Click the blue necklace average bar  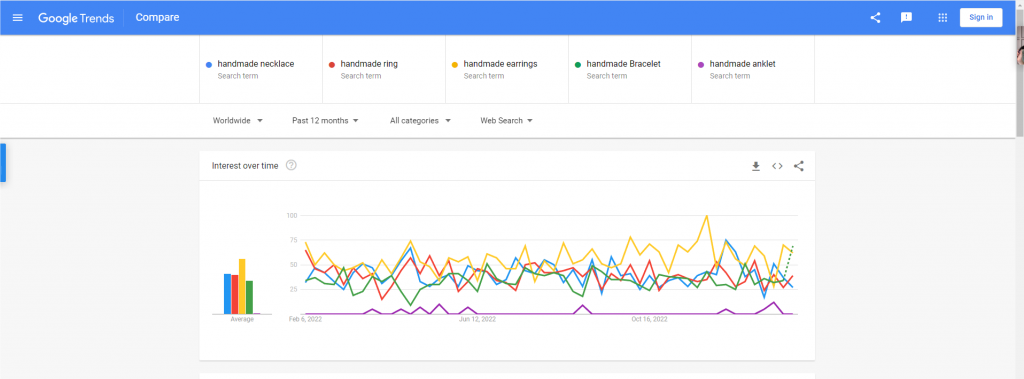pos(227,294)
